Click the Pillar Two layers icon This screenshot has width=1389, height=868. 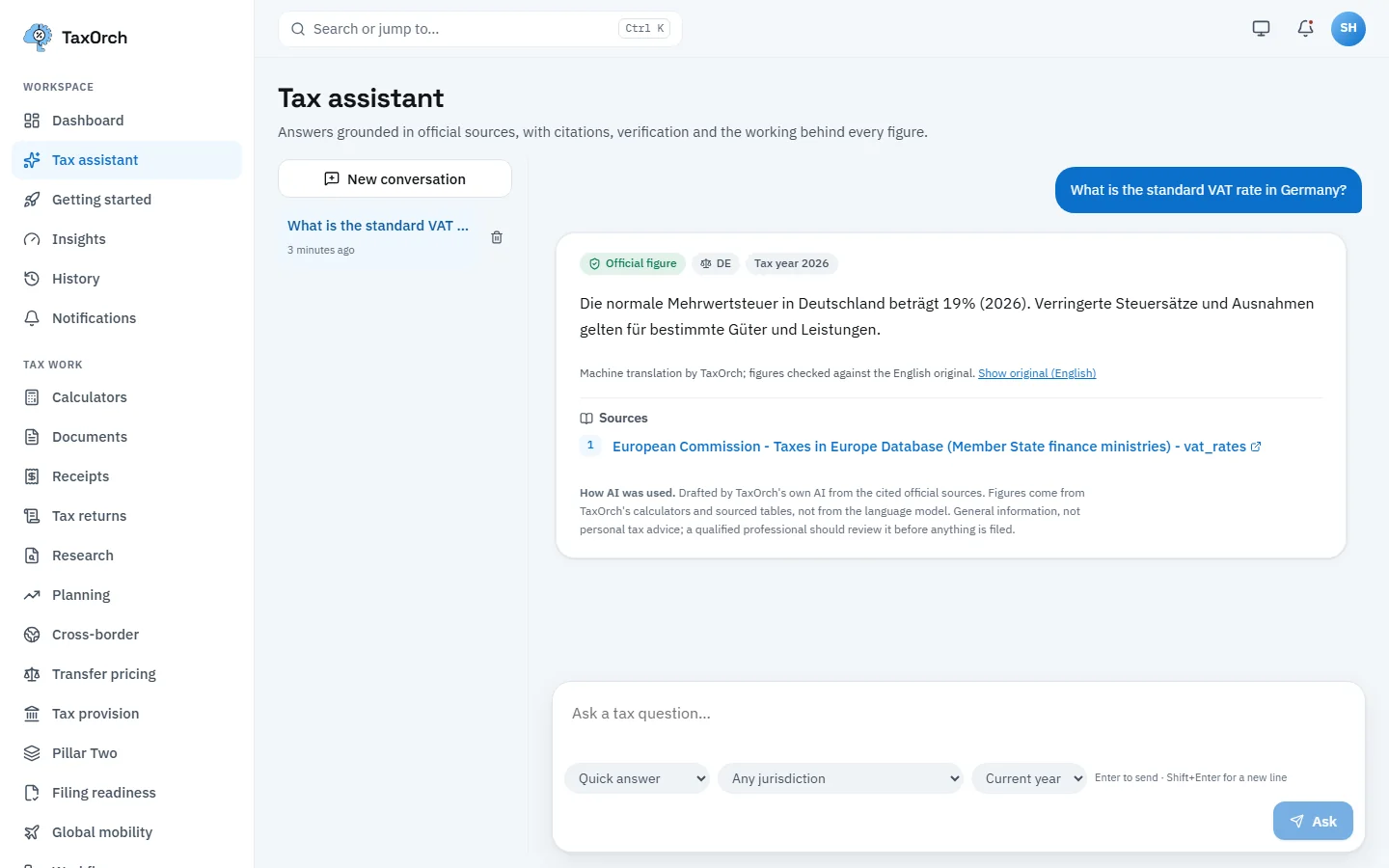pyautogui.click(x=32, y=753)
